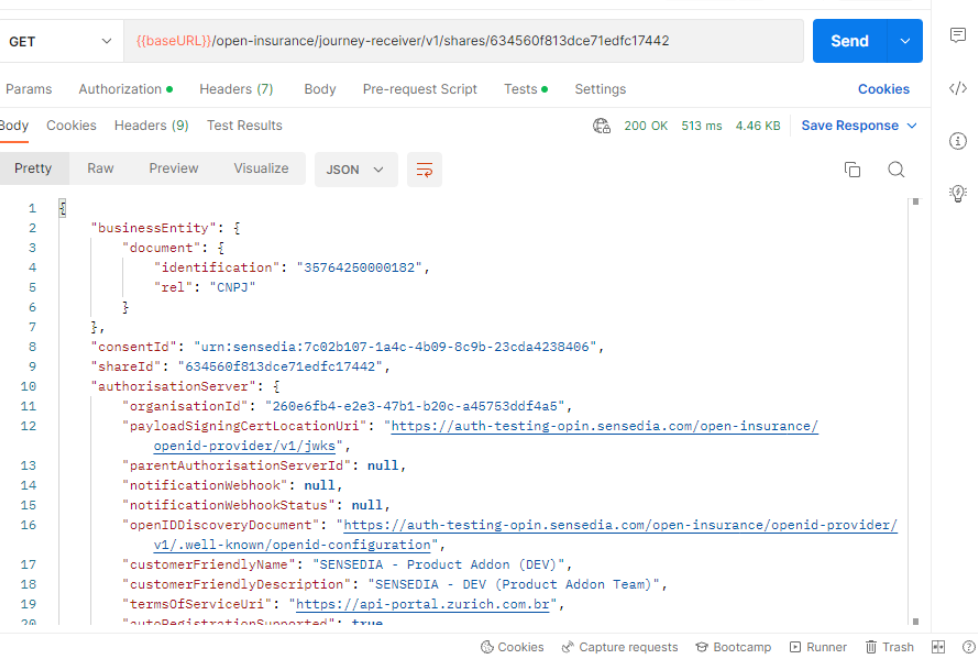Select the Raw response view

pyautogui.click(x=100, y=168)
